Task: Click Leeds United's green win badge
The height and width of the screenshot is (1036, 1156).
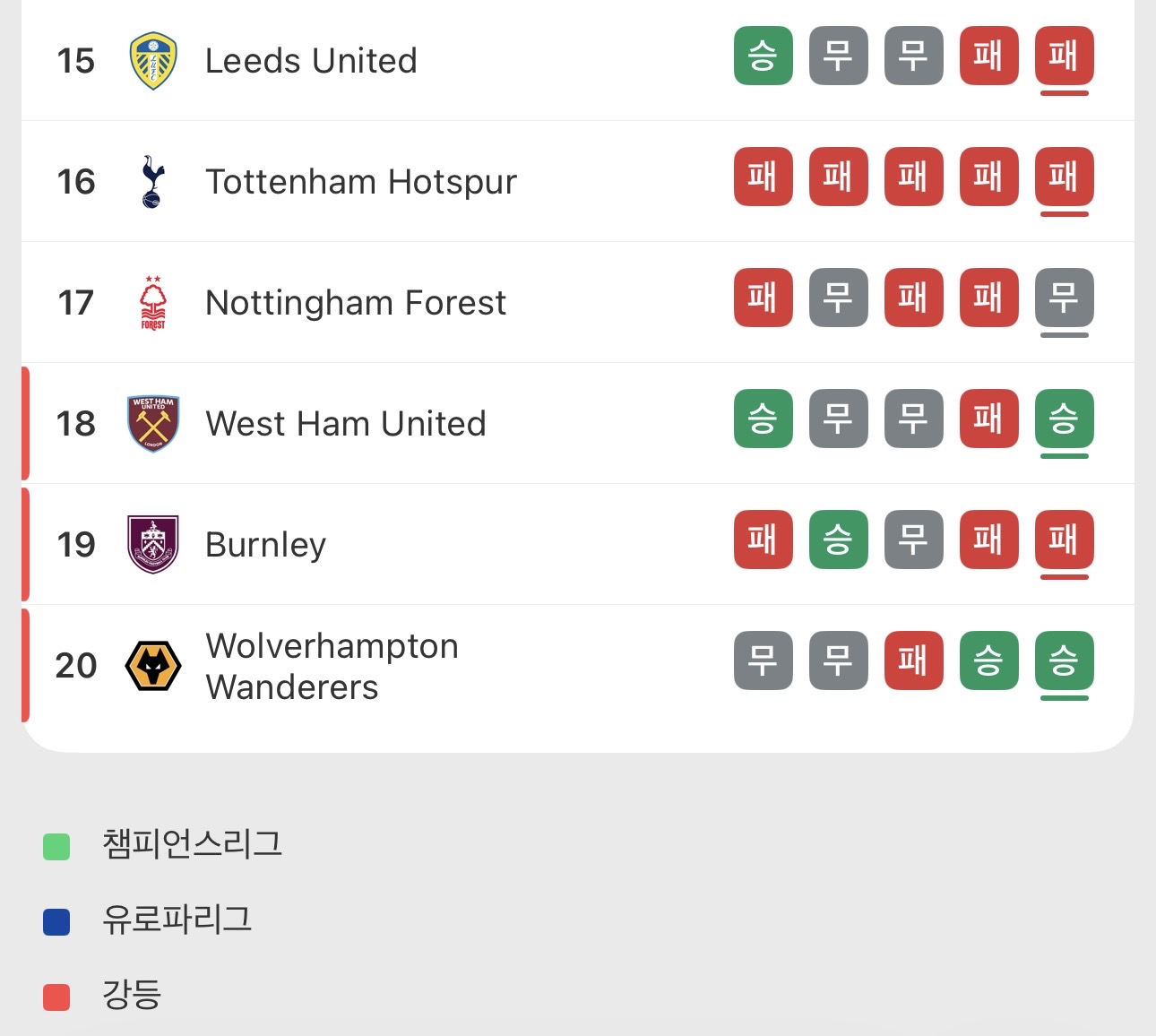Action: click(x=763, y=56)
